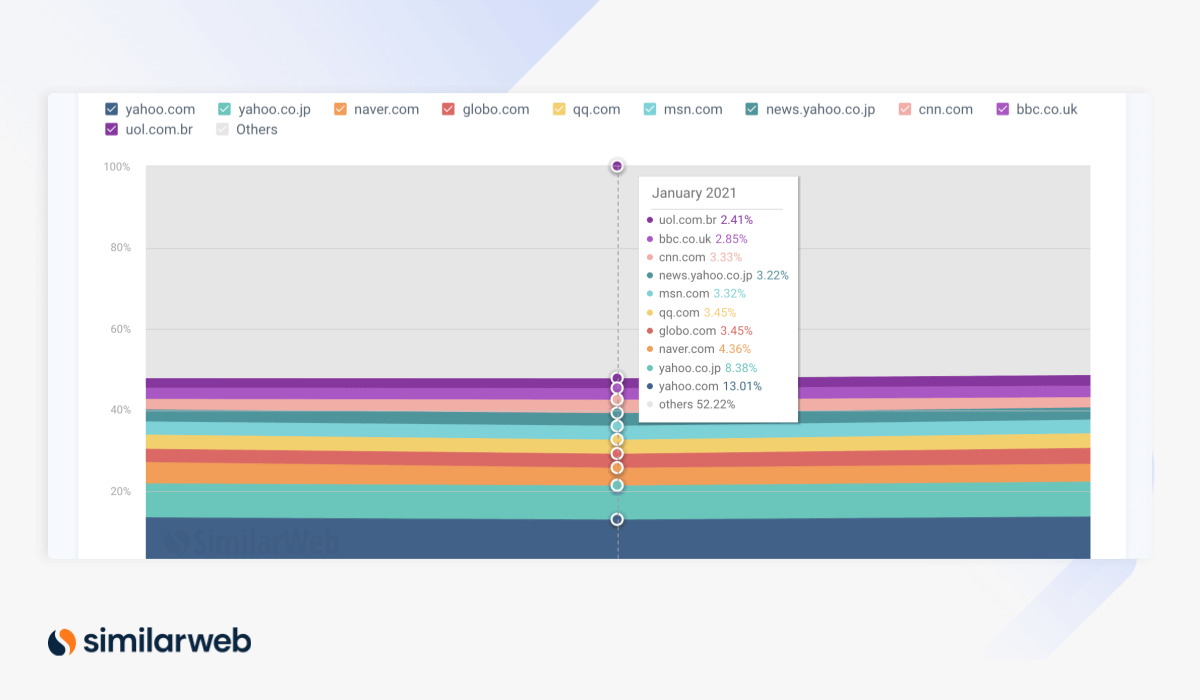Click the bbc.co.uk purple data point marker
The width and height of the screenshot is (1200, 700).
tap(617, 387)
